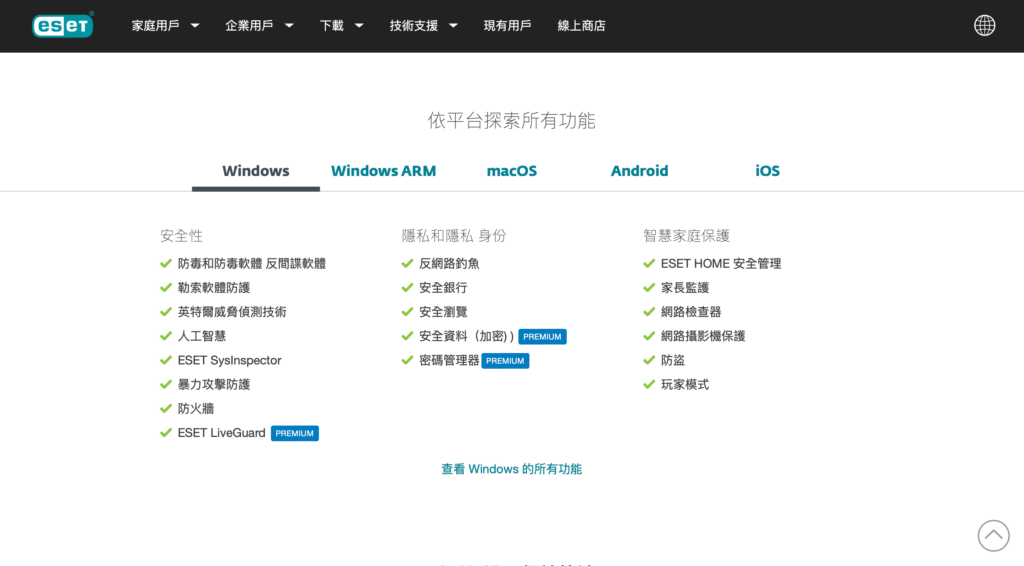Click the 密碼管理器 feature text

coord(449,360)
